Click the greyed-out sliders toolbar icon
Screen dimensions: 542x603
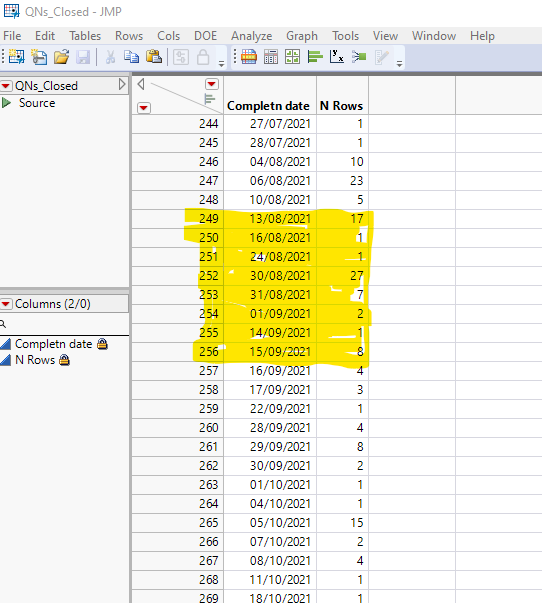[181, 57]
